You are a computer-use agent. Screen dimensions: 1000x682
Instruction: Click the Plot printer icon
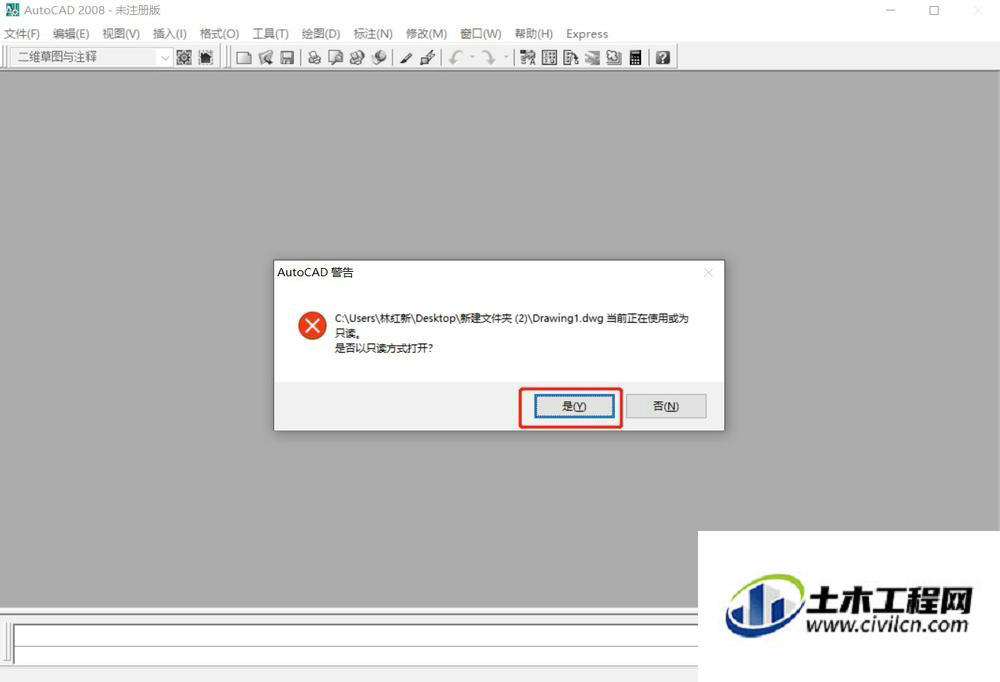click(x=314, y=57)
